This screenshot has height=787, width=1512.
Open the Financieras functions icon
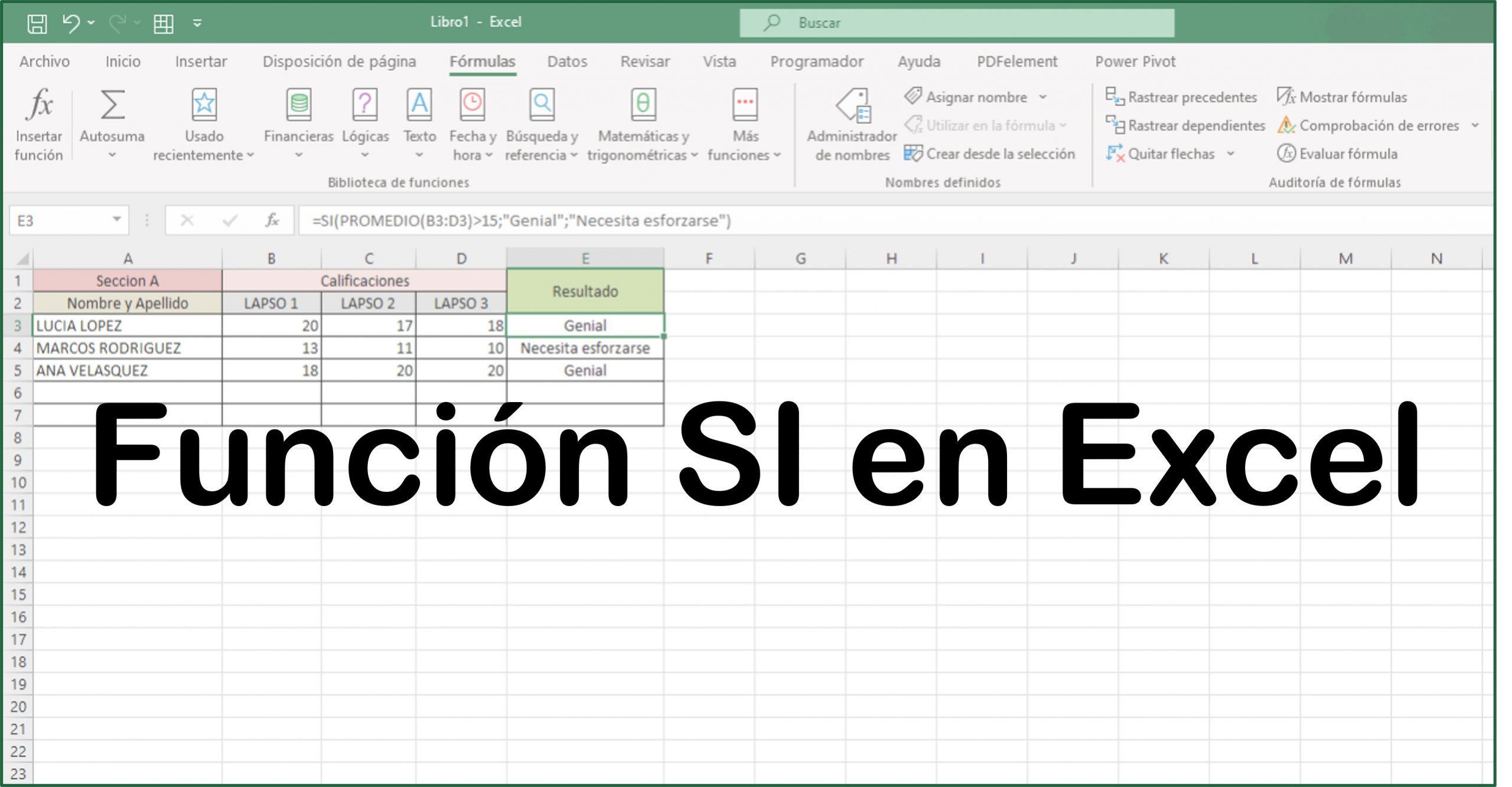[299, 105]
